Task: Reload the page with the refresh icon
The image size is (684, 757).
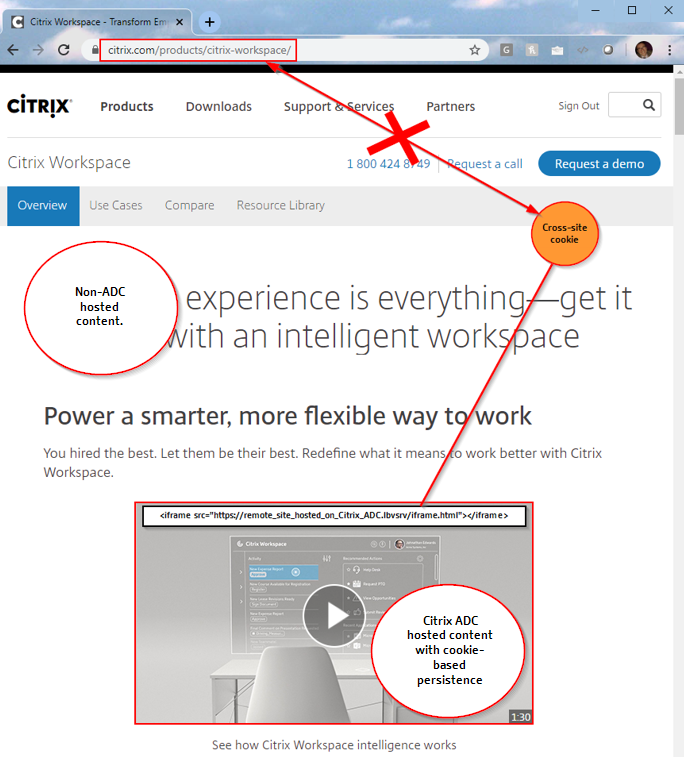Action: [64, 50]
